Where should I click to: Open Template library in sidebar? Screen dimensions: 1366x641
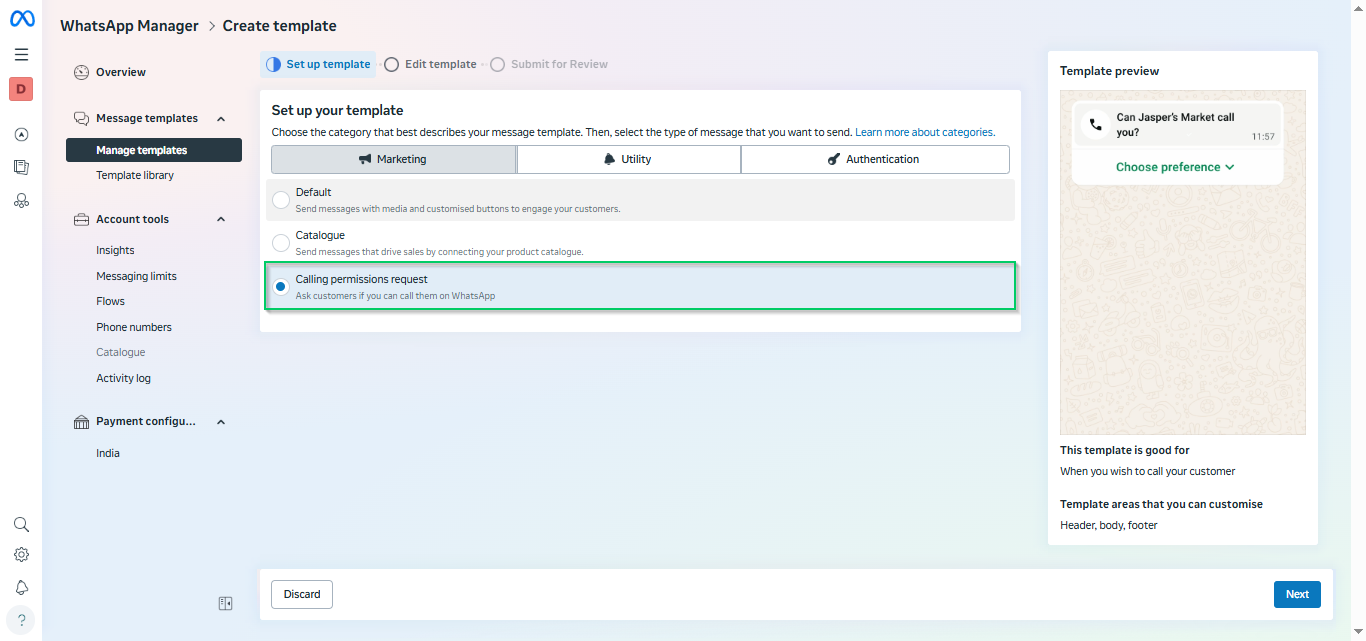point(135,175)
